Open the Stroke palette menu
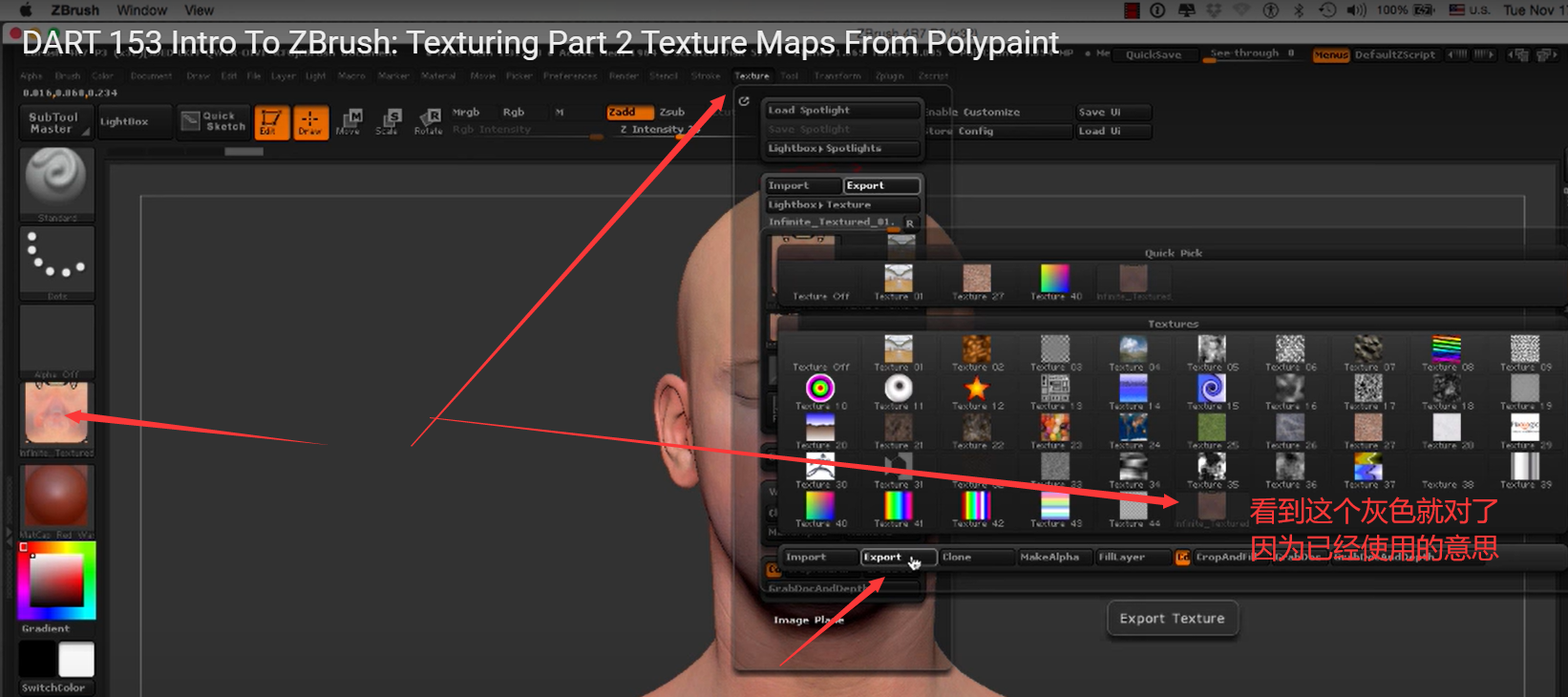The height and width of the screenshot is (697, 1568). click(x=706, y=76)
